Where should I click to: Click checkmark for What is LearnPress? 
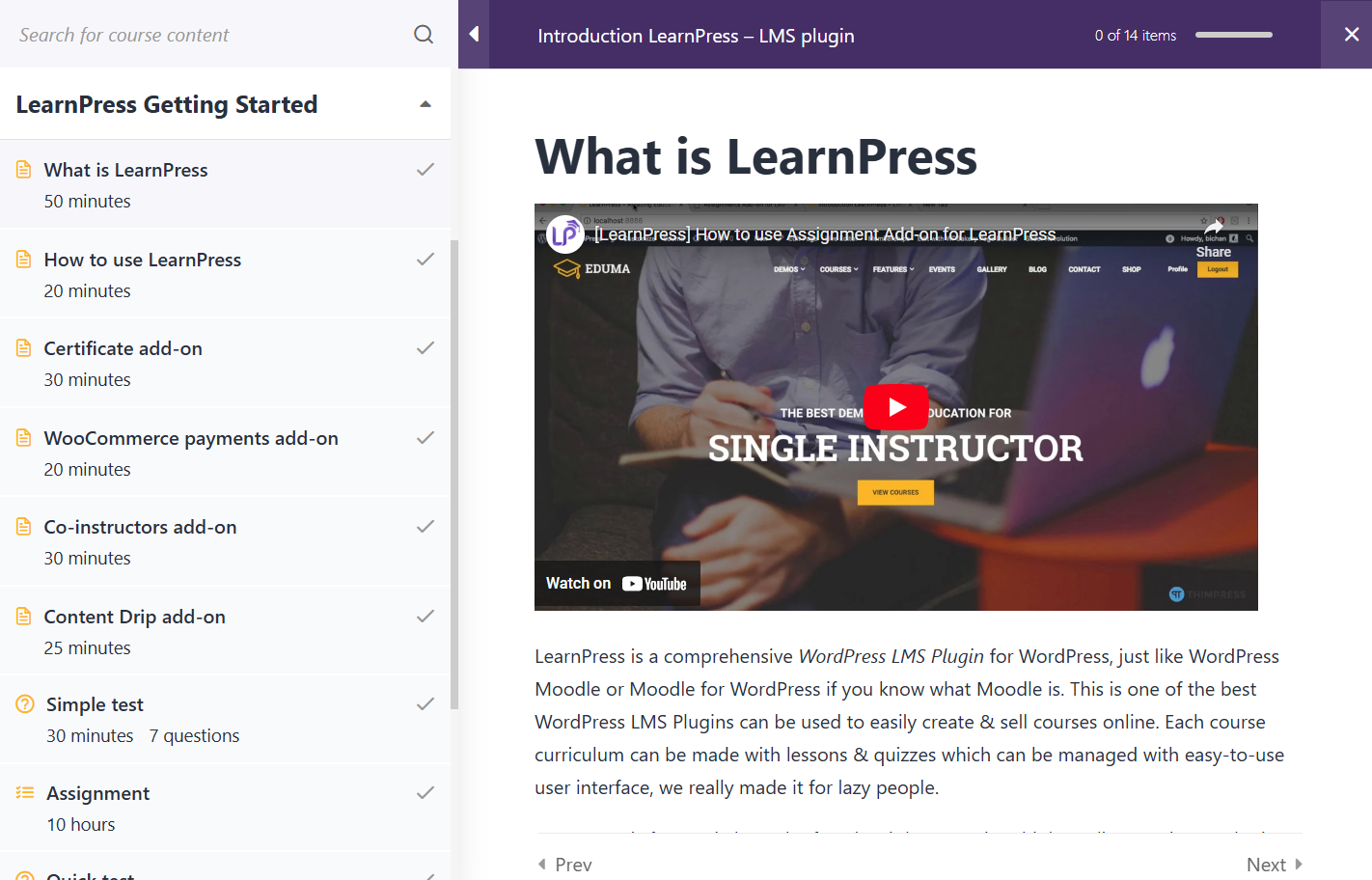(425, 170)
